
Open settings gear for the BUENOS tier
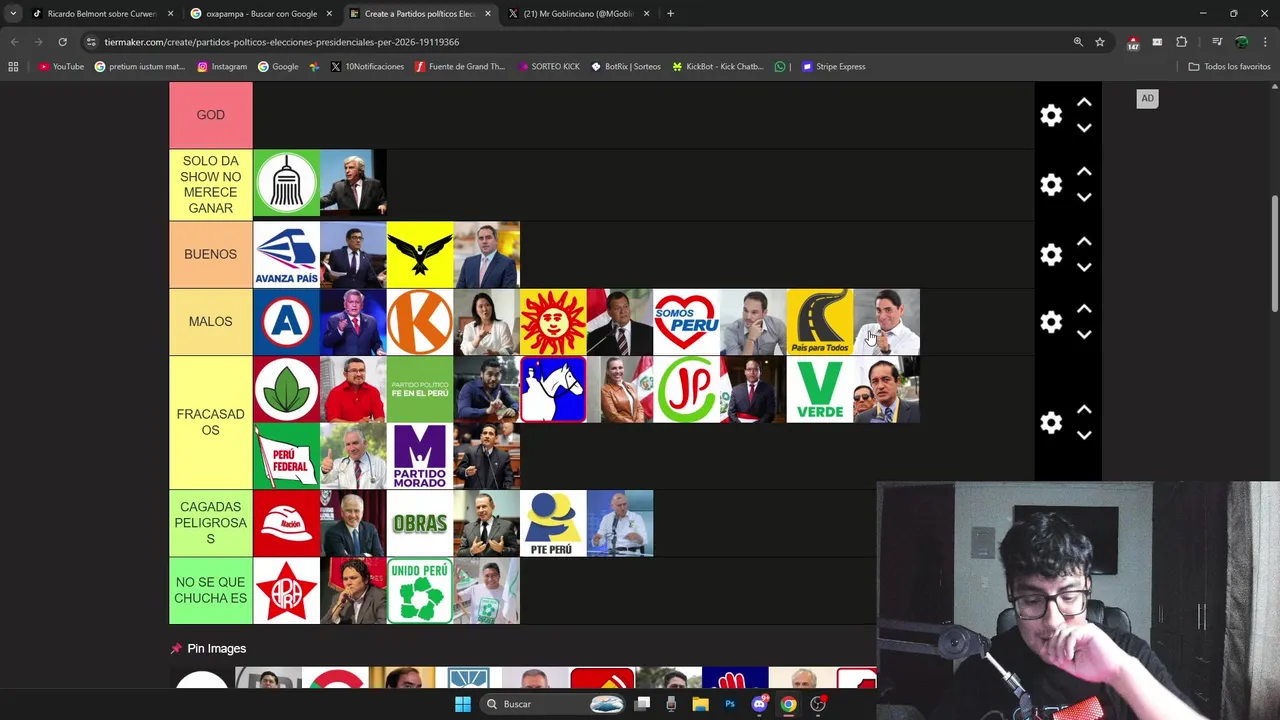1051,254
